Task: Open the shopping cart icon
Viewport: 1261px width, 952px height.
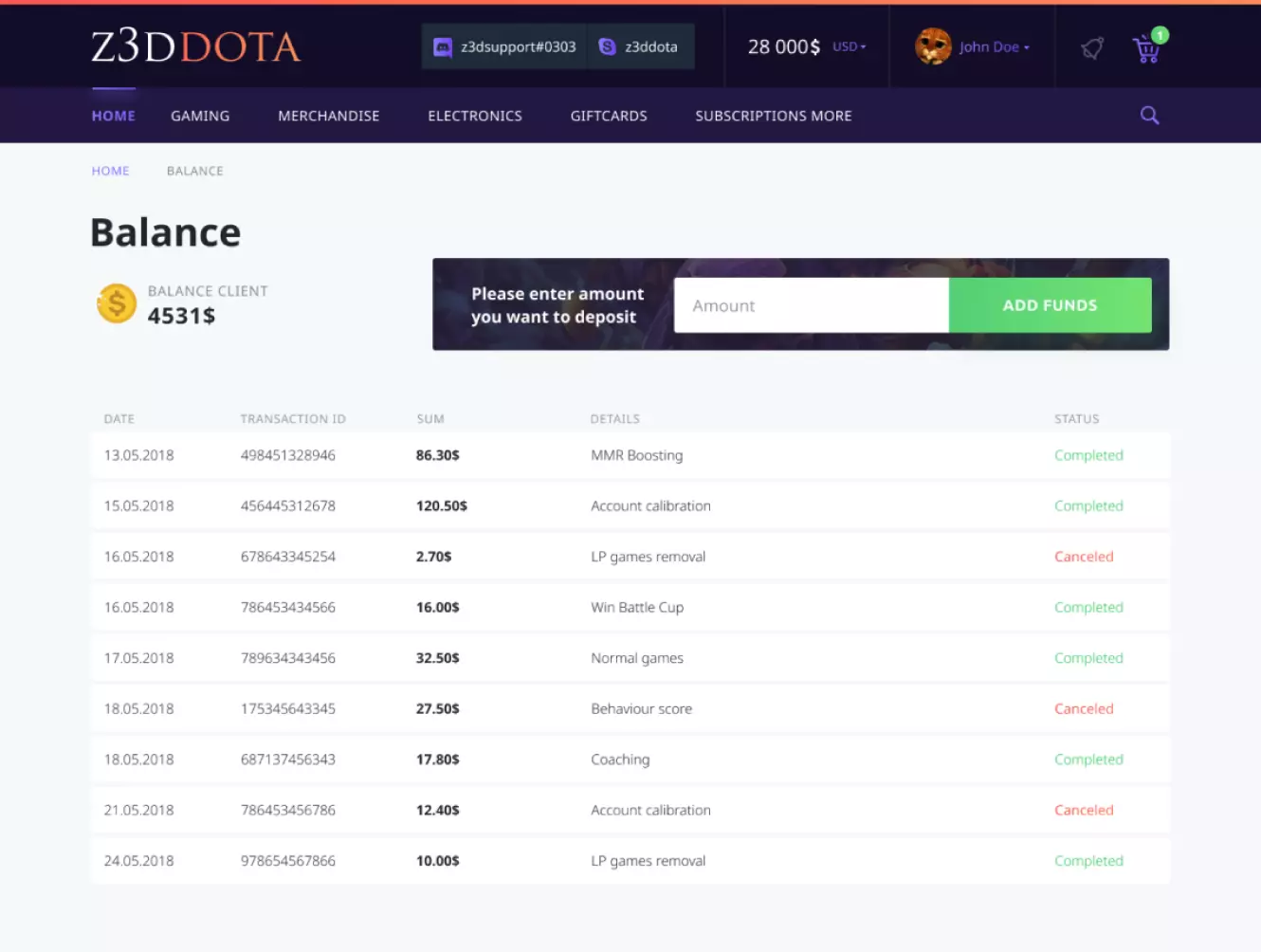Action: pyautogui.click(x=1146, y=50)
